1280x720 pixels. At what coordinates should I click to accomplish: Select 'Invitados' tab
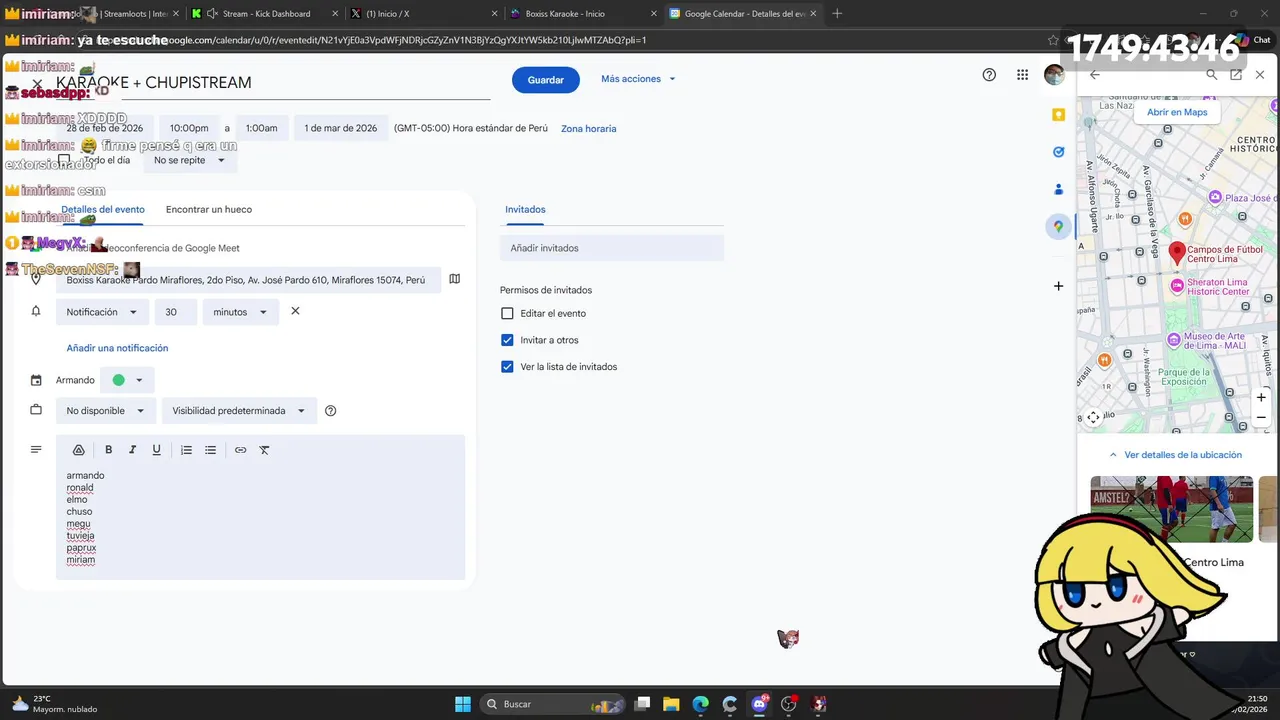[x=525, y=210]
